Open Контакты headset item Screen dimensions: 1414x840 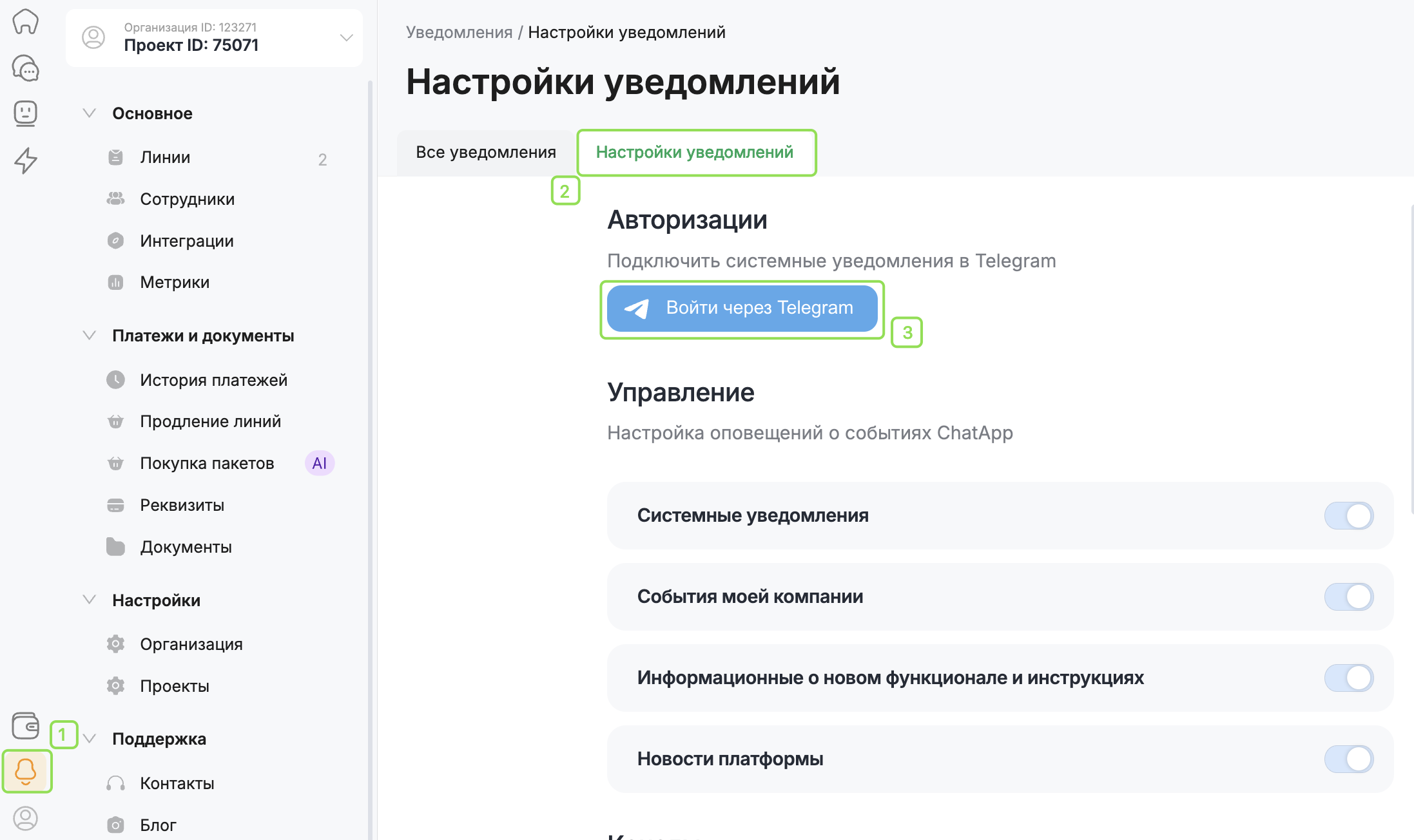pyautogui.click(x=177, y=783)
